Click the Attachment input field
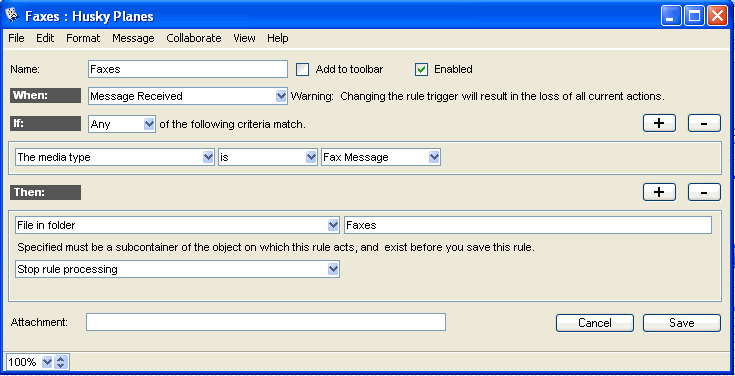This screenshot has width=735, height=376. click(x=266, y=322)
